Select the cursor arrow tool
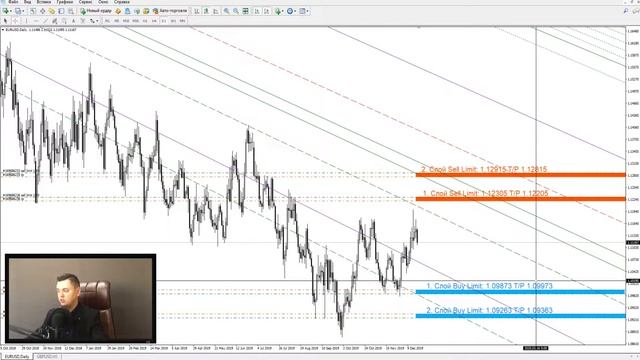The image size is (640, 360). click(5, 20)
